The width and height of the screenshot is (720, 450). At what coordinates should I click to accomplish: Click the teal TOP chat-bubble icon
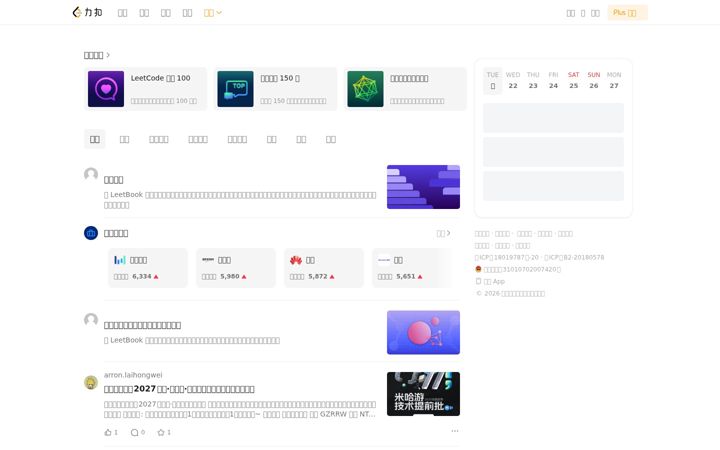coord(236,89)
